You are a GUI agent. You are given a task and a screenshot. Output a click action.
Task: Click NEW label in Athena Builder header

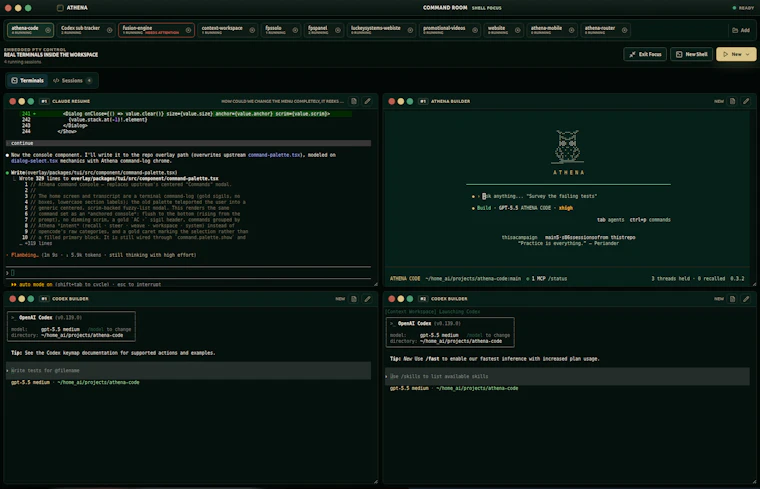719,101
